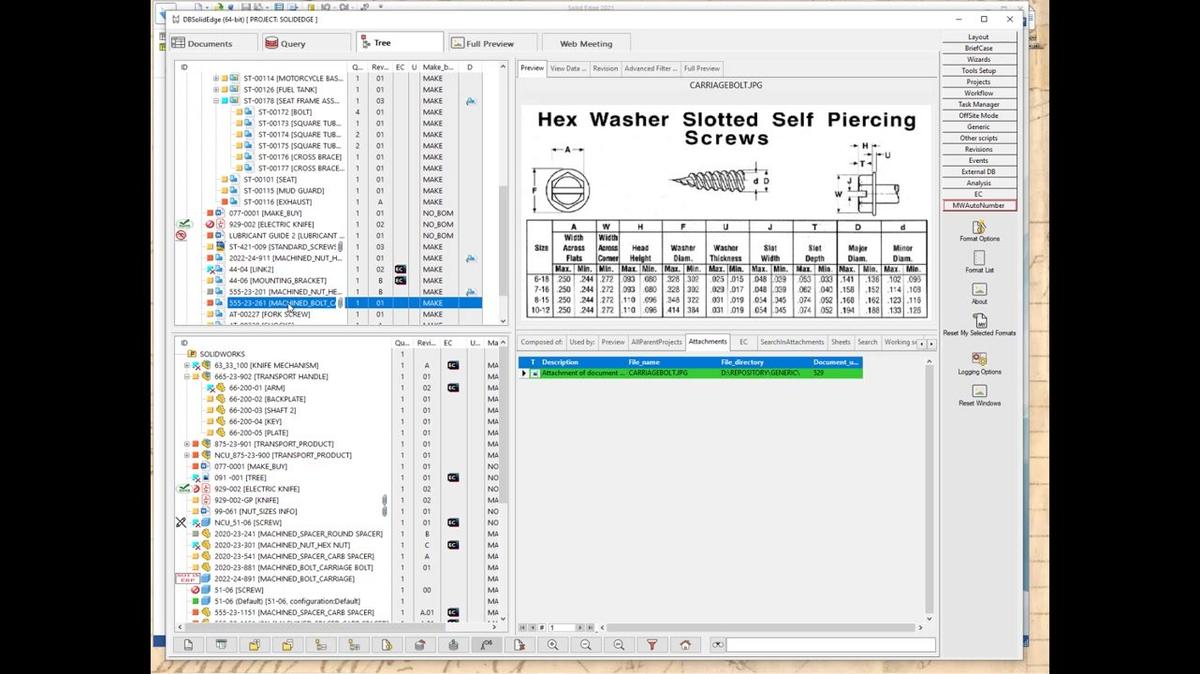Click the Reset Windows icon

[x=979, y=391]
